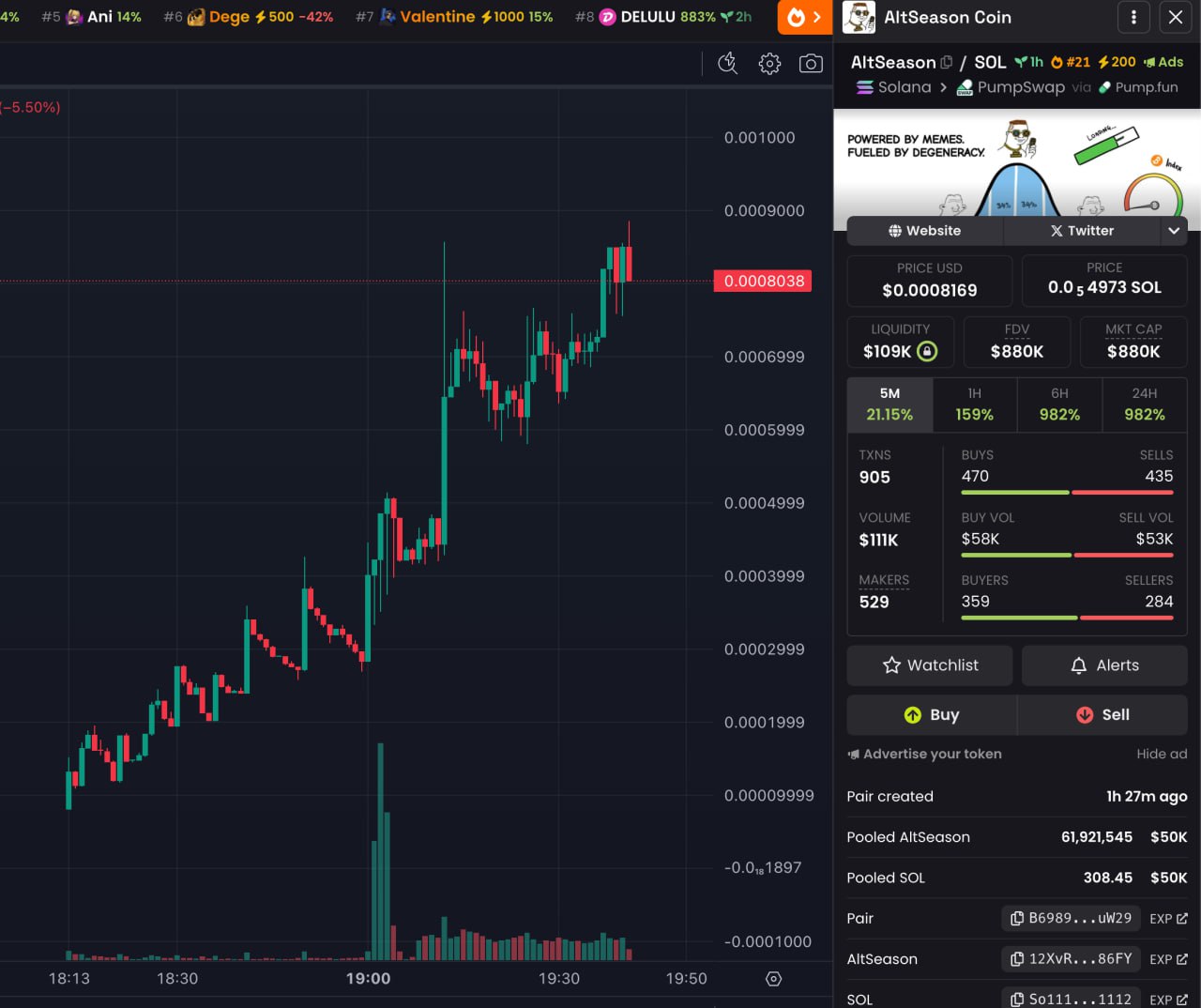1201x1008 pixels.
Task: Click the liquidity lock icon
Action: point(927,351)
